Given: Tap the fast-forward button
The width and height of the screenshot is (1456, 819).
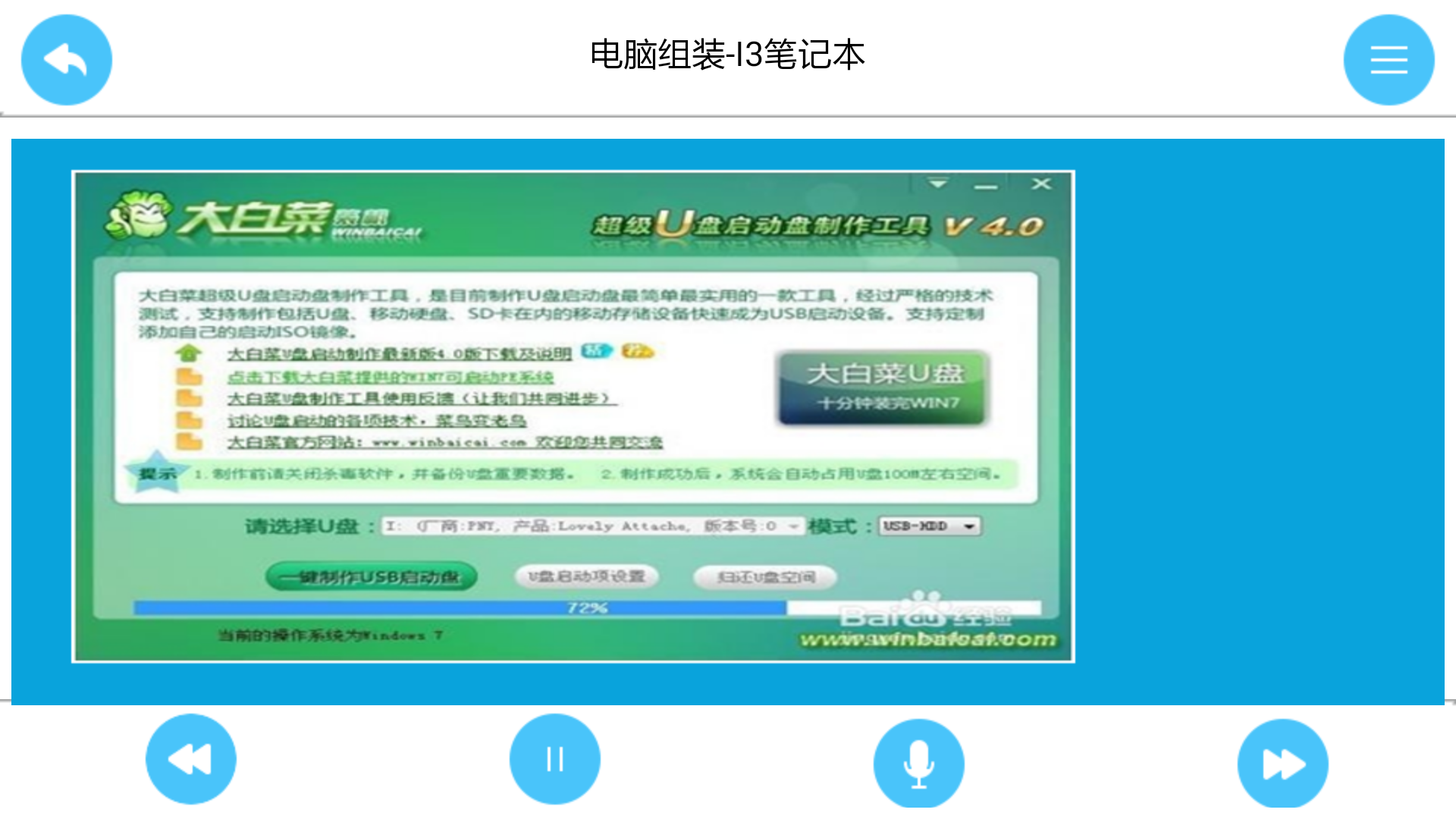Looking at the screenshot, I should click(1282, 764).
